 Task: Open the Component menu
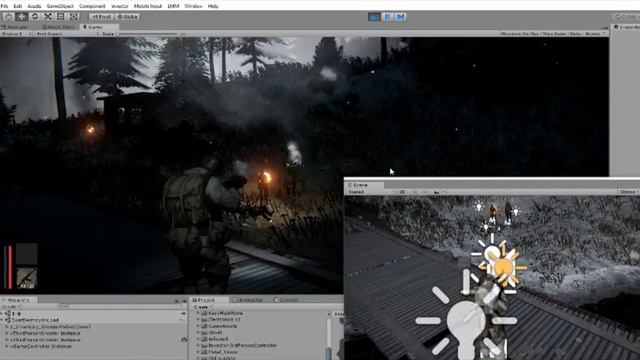coord(92,6)
